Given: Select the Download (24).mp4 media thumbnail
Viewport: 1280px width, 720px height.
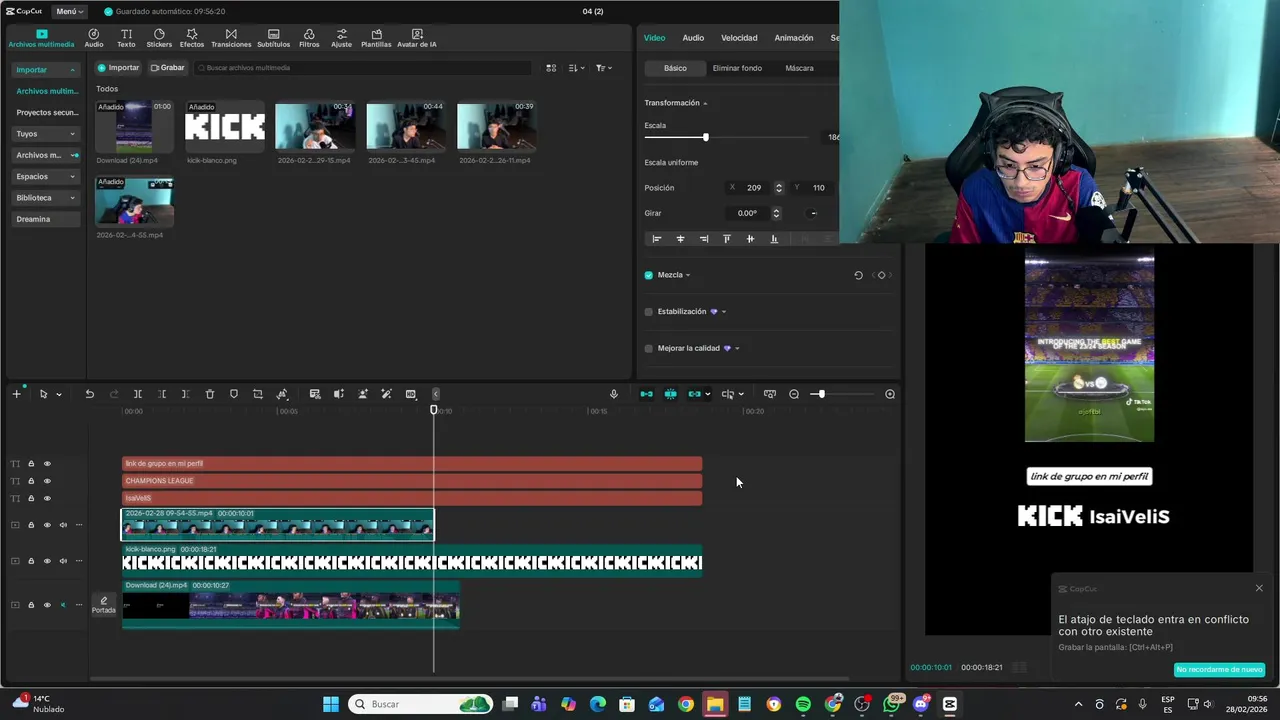Looking at the screenshot, I should pos(134,126).
